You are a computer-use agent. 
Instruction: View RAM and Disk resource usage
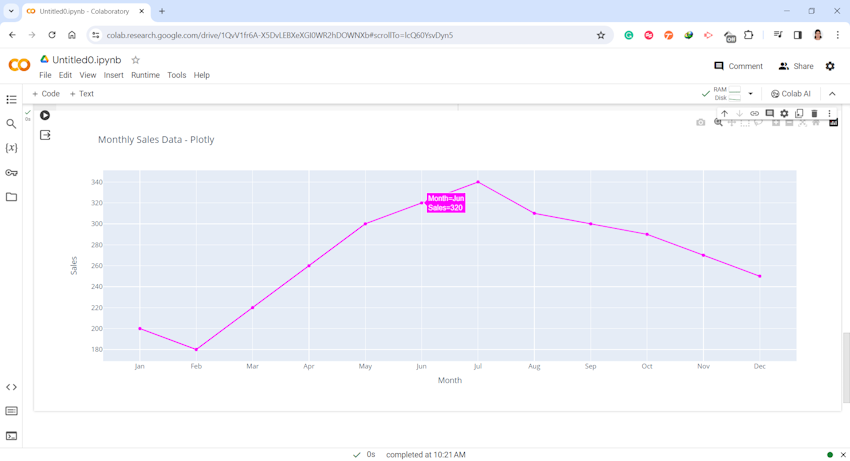coord(726,94)
